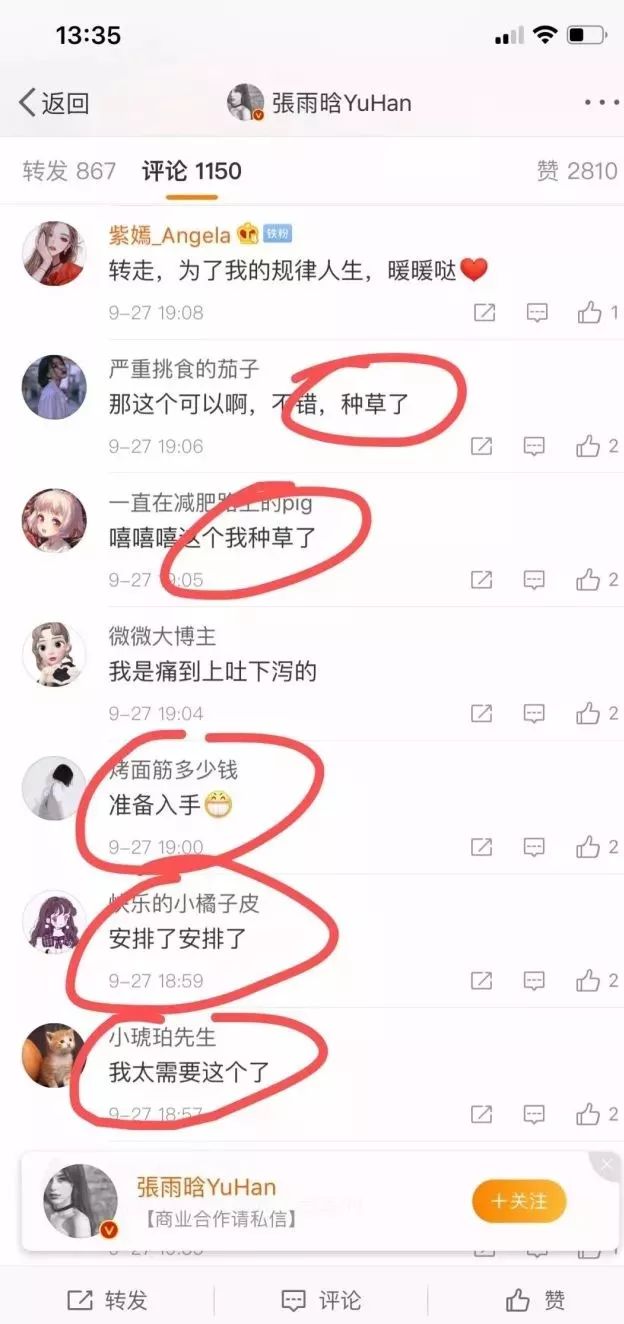Viewport: 624px width, 1324px height.
Task: Reply to 安排了安排了 comment via bubble icon
Action: [535, 981]
